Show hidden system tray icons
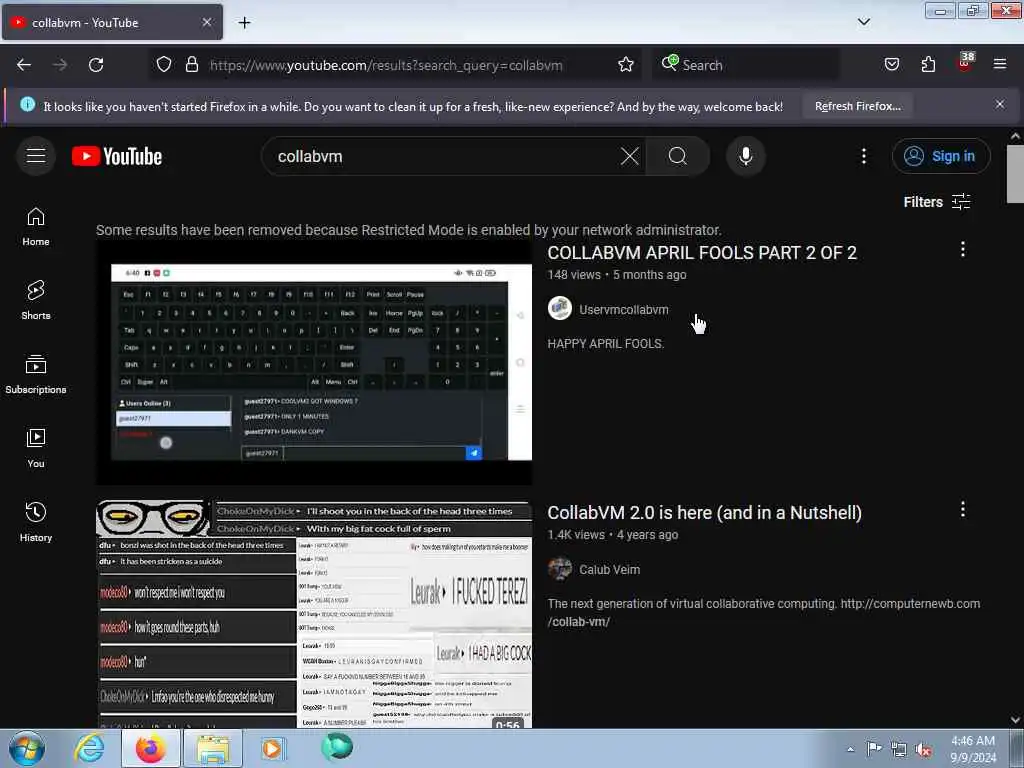1024x768 pixels. (x=850, y=749)
